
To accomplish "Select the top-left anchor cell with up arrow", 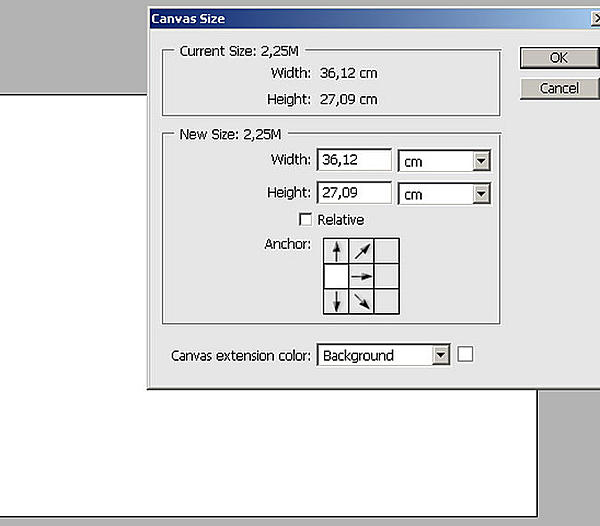I will pos(336,251).
